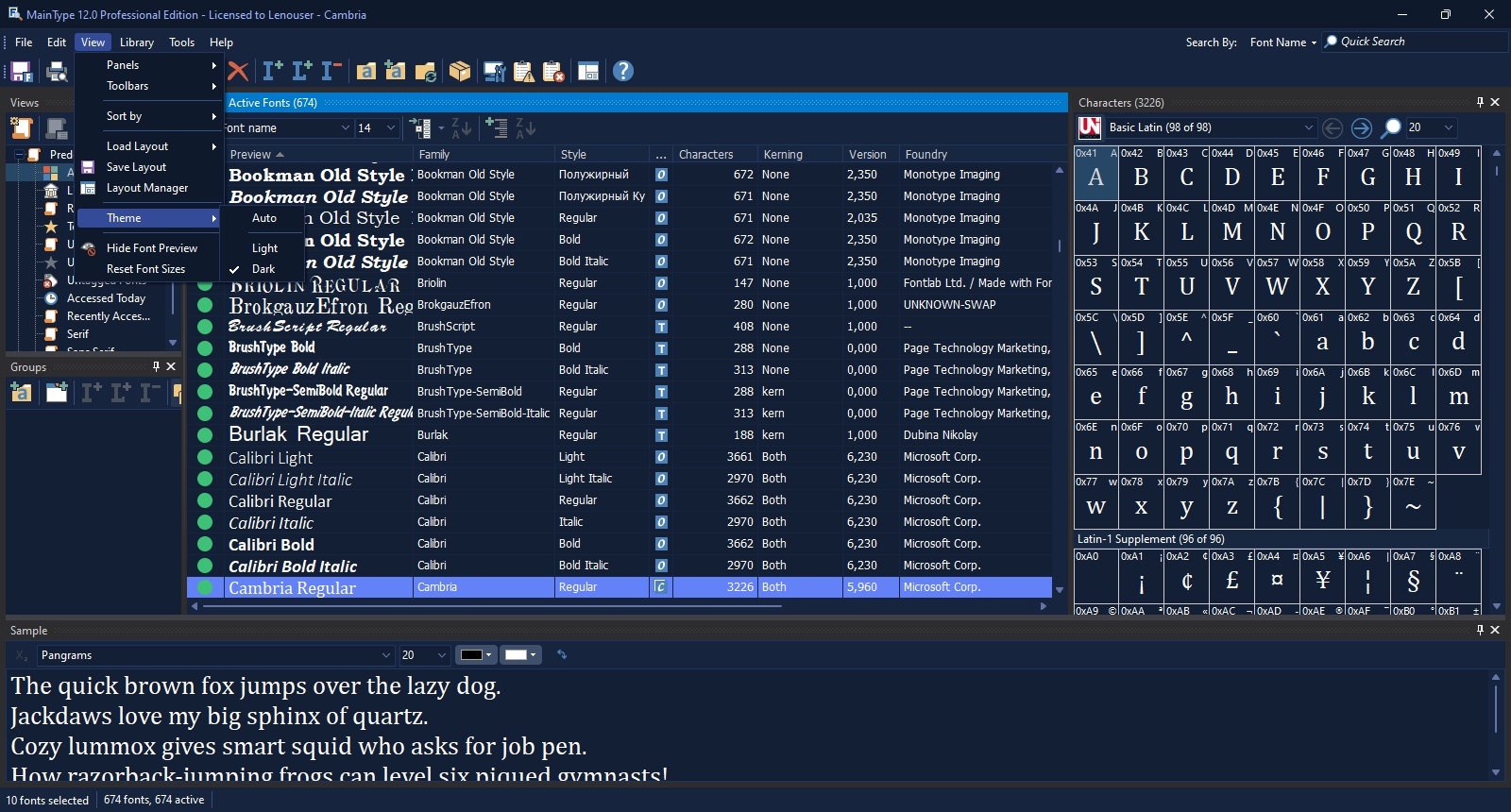Sort by the Family column header
Viewport: 1511px width, 812px height.
coord(484,154)
